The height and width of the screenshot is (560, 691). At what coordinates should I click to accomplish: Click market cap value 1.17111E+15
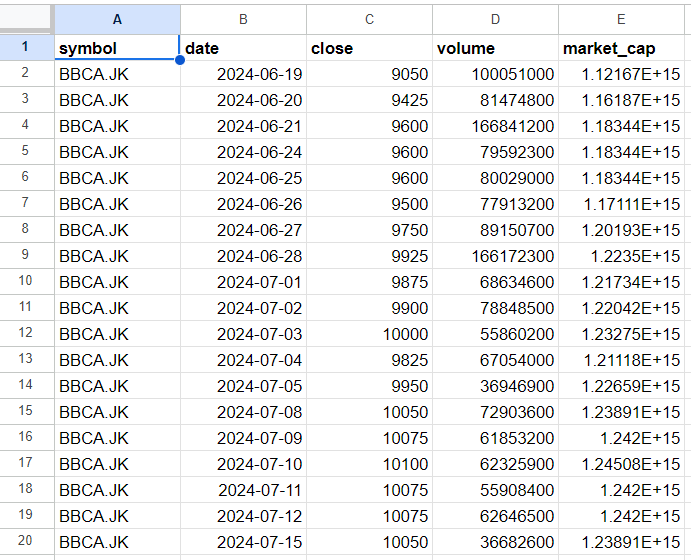621,204
